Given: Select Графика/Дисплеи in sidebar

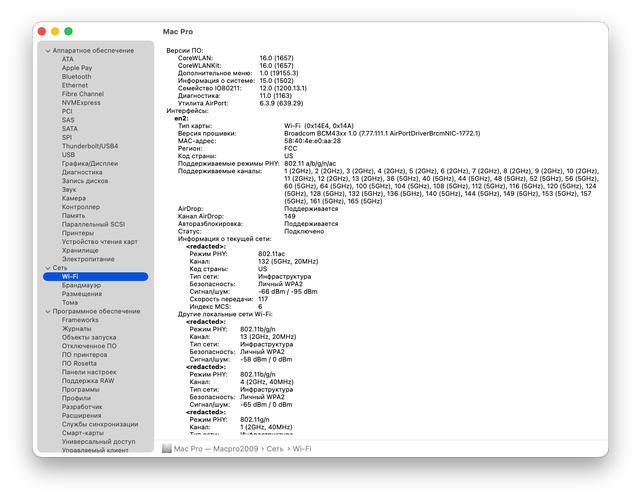Looking at the screenshot, I should (x=90, y=164).
